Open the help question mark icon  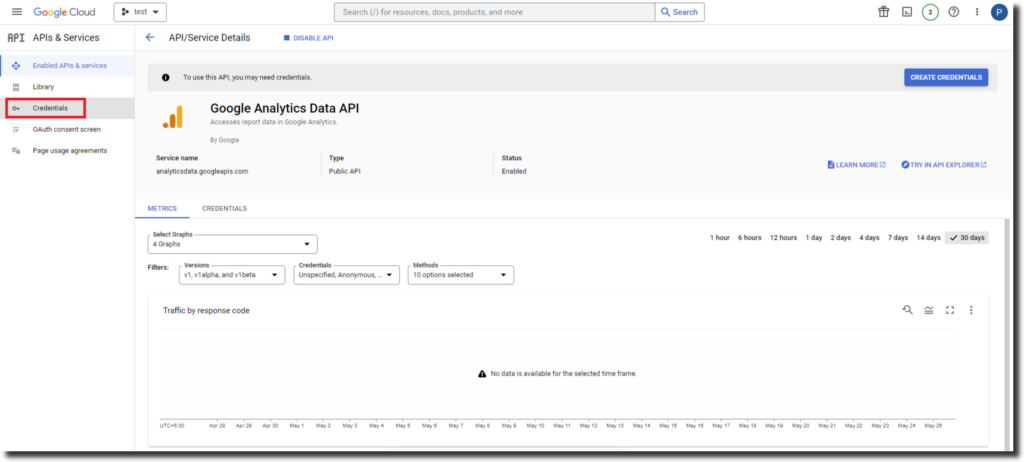point(953,12)
